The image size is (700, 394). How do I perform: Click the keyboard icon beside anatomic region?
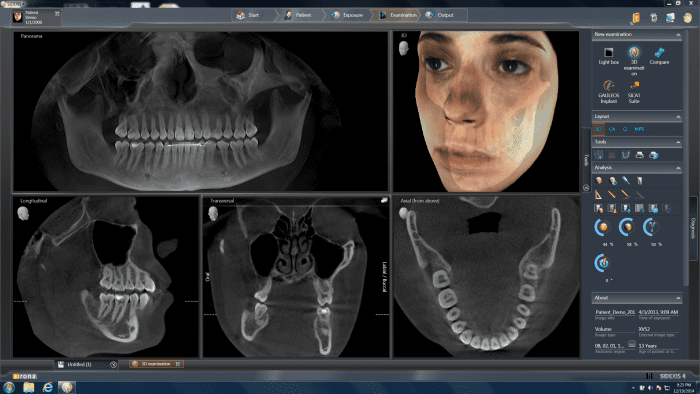click(x=632, y=344)
